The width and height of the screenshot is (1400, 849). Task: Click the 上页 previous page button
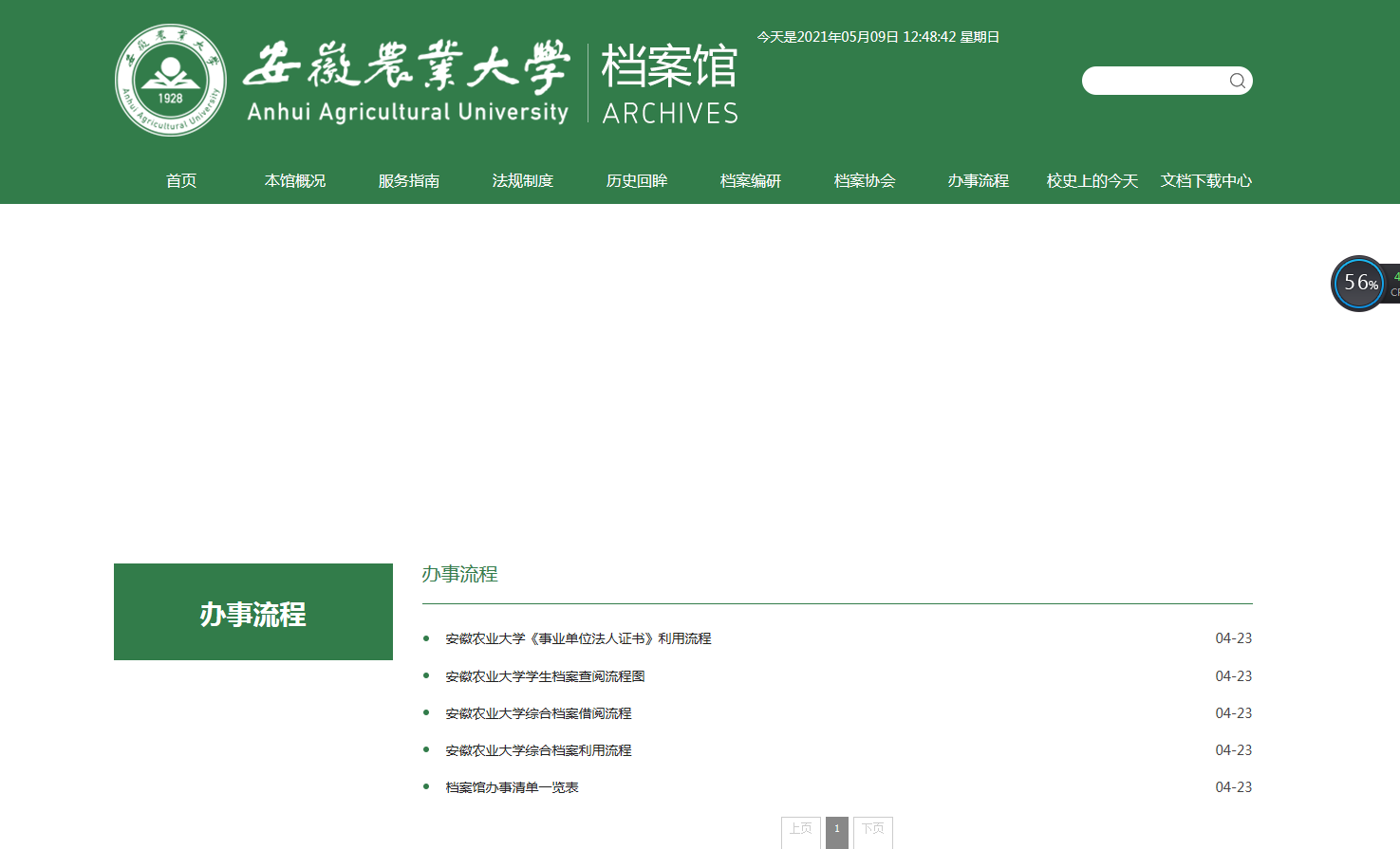801,830
